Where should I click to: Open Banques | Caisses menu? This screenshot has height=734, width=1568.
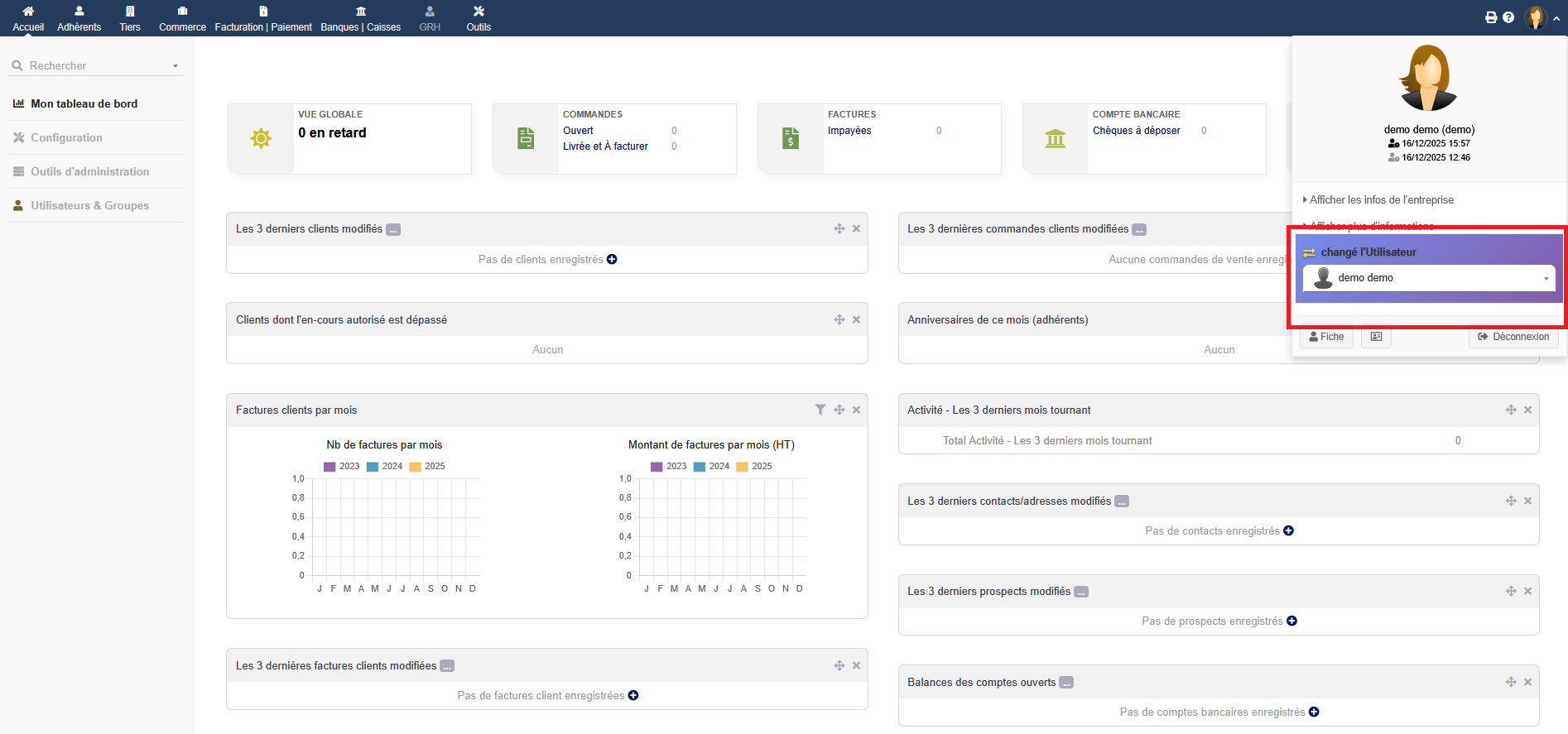coord(361,18)
